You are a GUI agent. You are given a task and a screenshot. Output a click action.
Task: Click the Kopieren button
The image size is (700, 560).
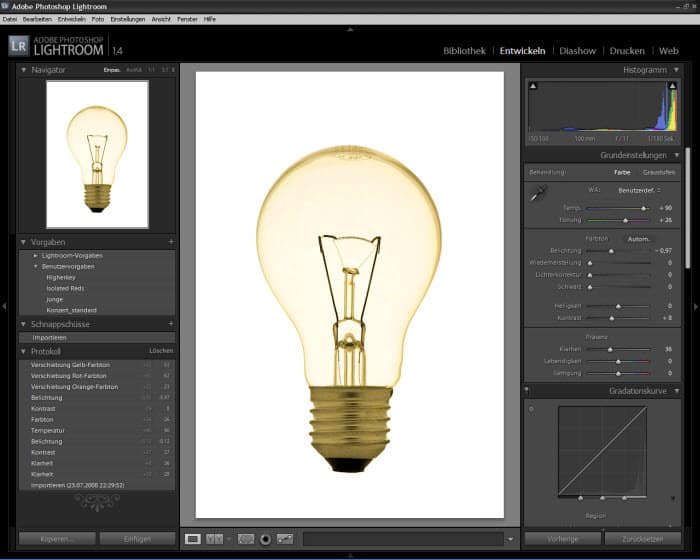pyautogui.click(x=57, y=539)
